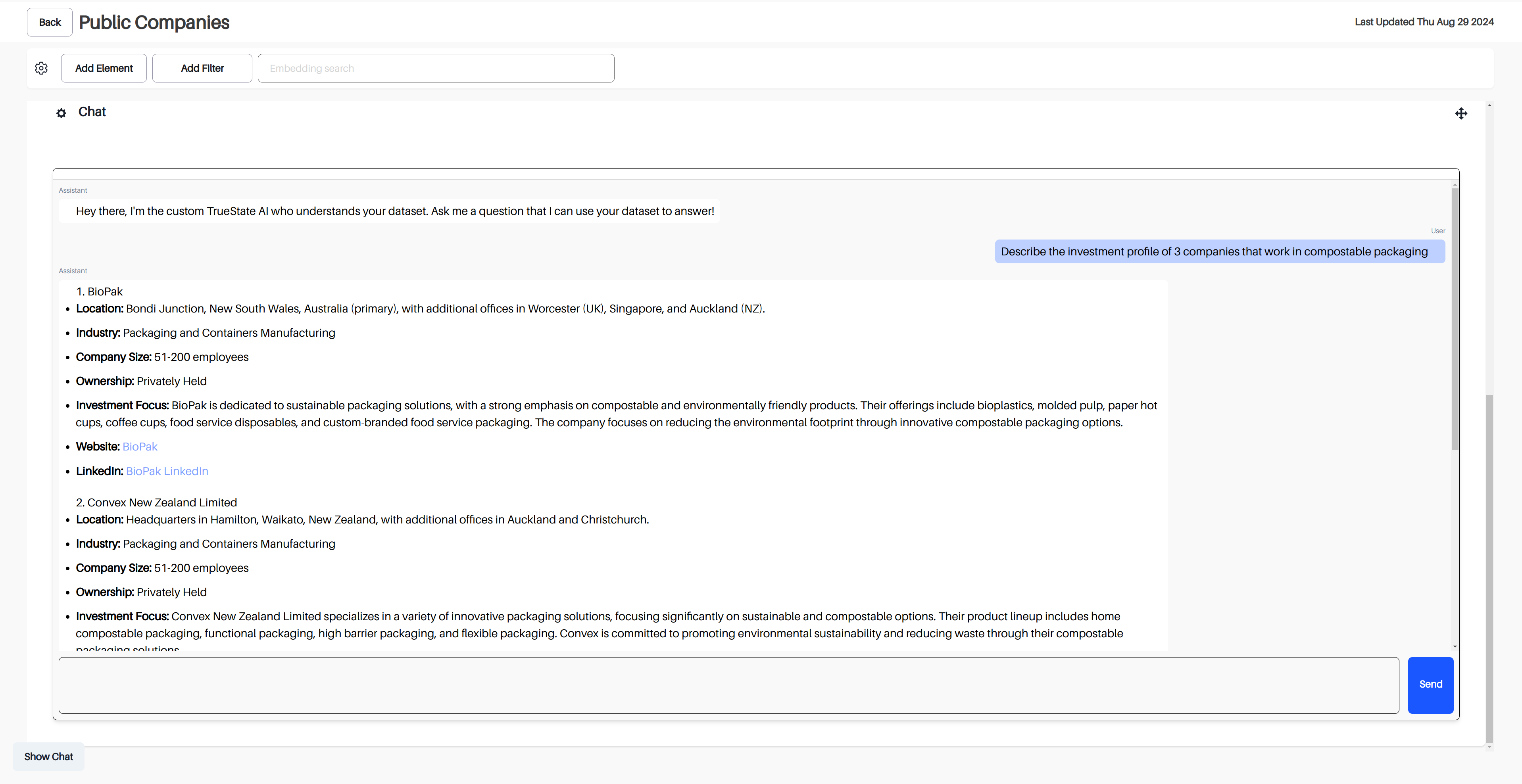
Task: Click BioPak's Company Size 51-200 employees line
Action: coord(163,357)
